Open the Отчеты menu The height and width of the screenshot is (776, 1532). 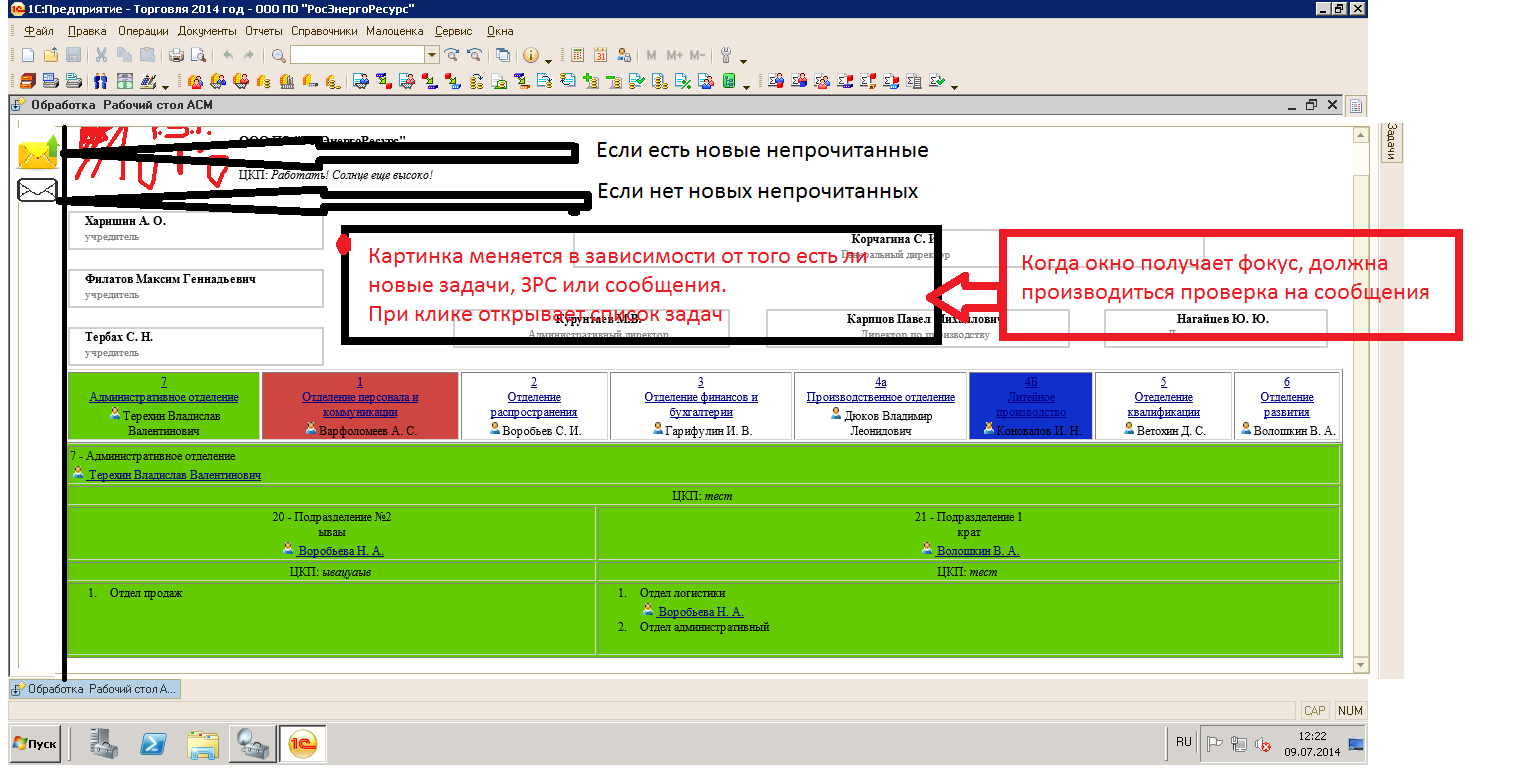[x=264, y=31]
